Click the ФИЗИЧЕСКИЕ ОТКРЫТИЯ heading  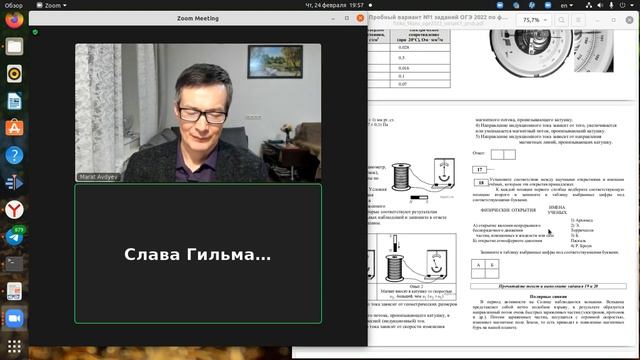508,210
